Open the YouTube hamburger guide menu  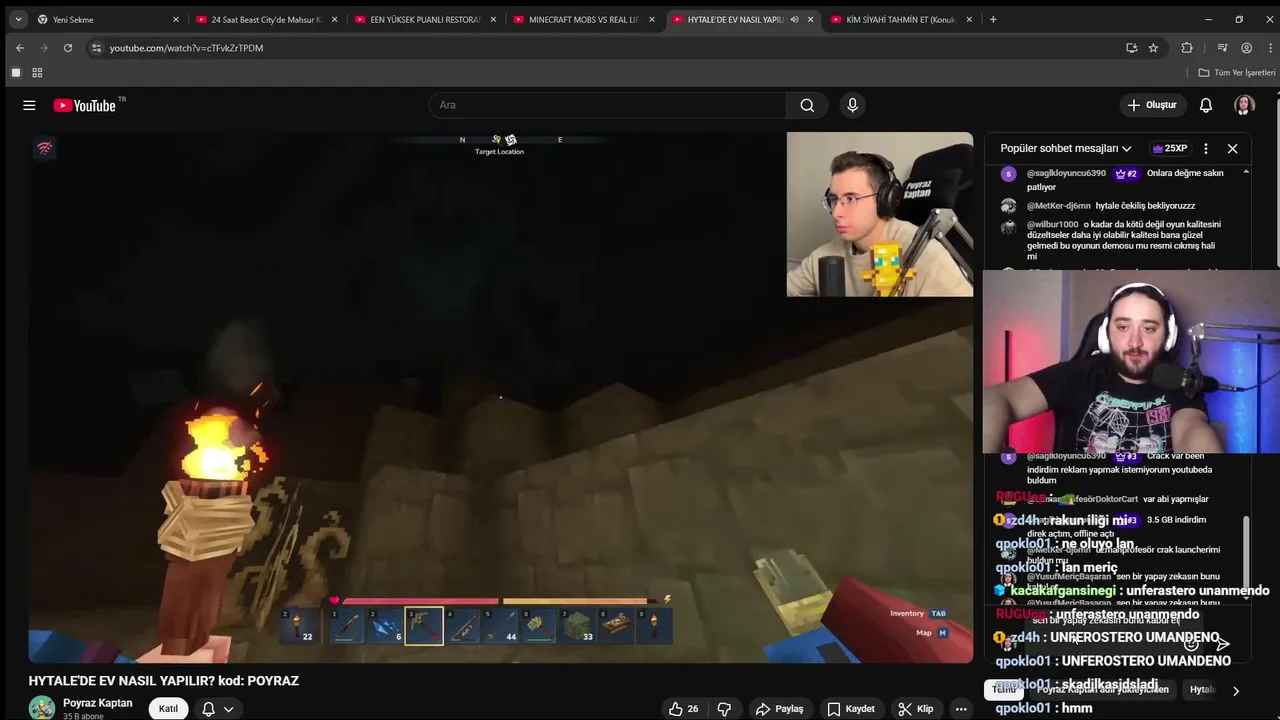29,105
